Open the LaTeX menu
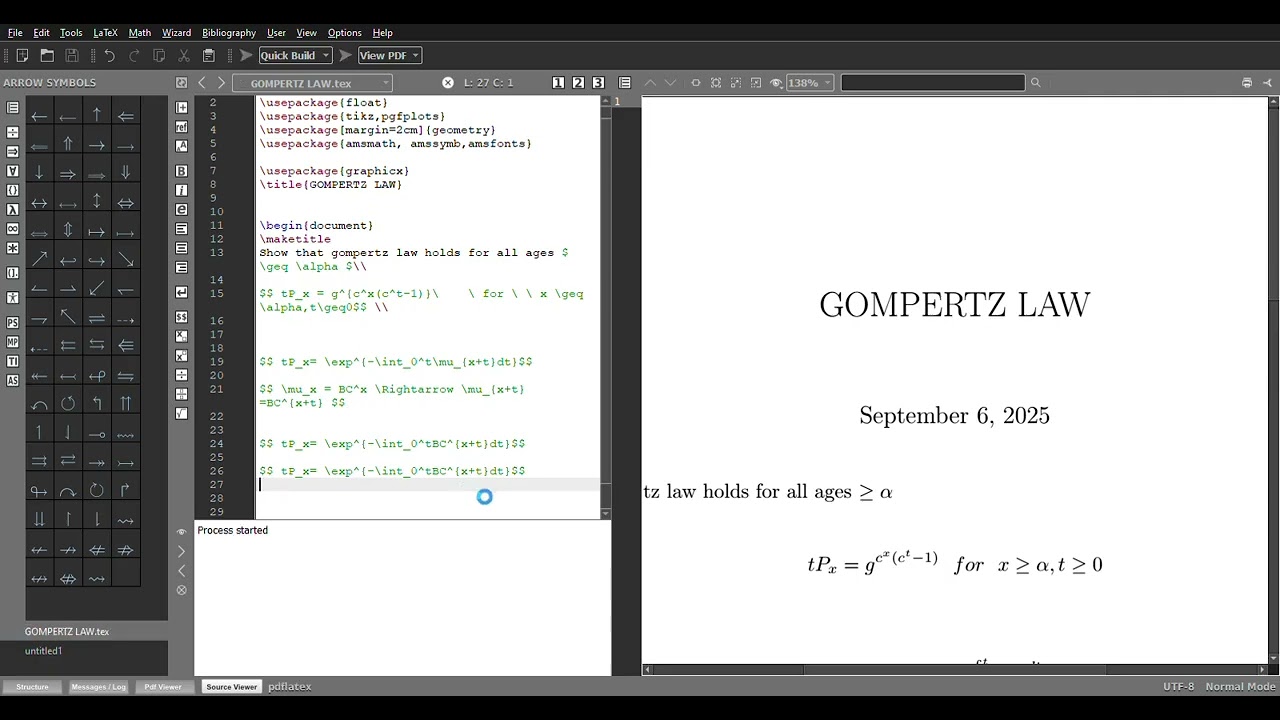The image size is (1280, 720). click(105, 33)
